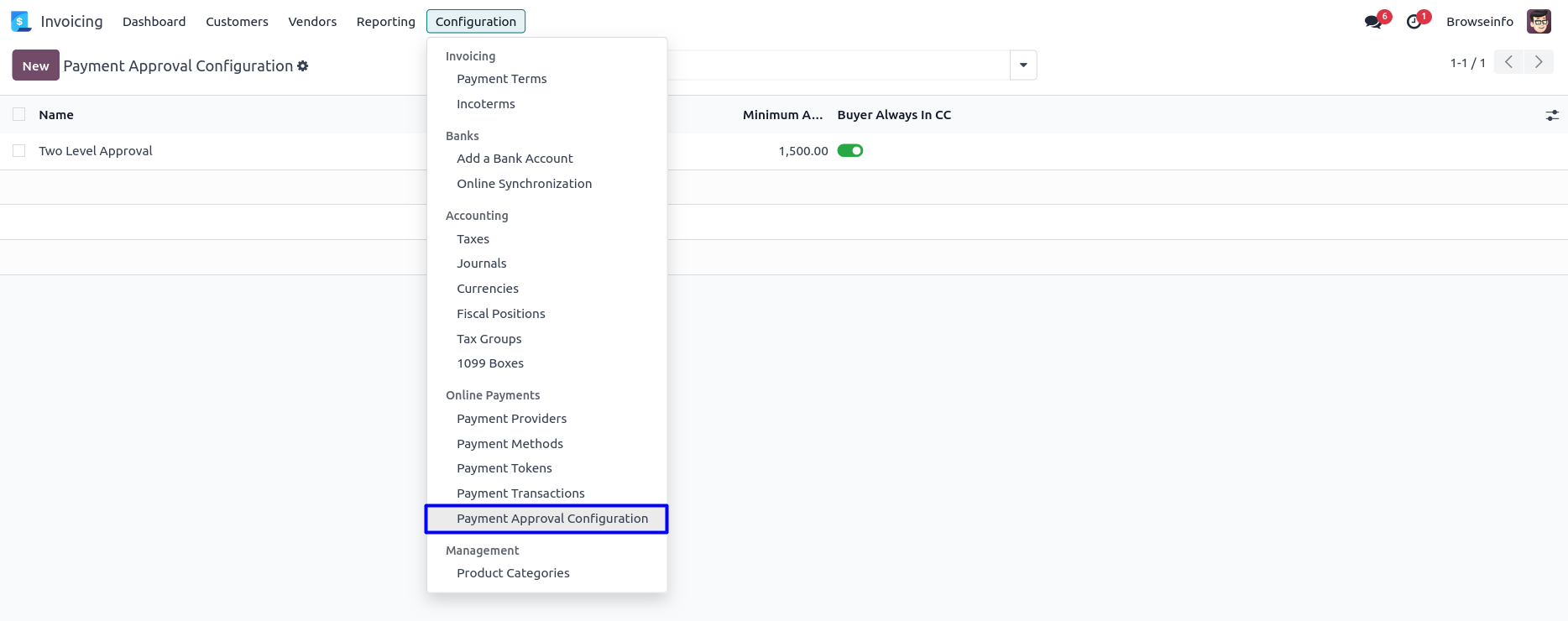
Task: Toggle Buyer Always In CC switch
Action: click(x=850, y=151)
